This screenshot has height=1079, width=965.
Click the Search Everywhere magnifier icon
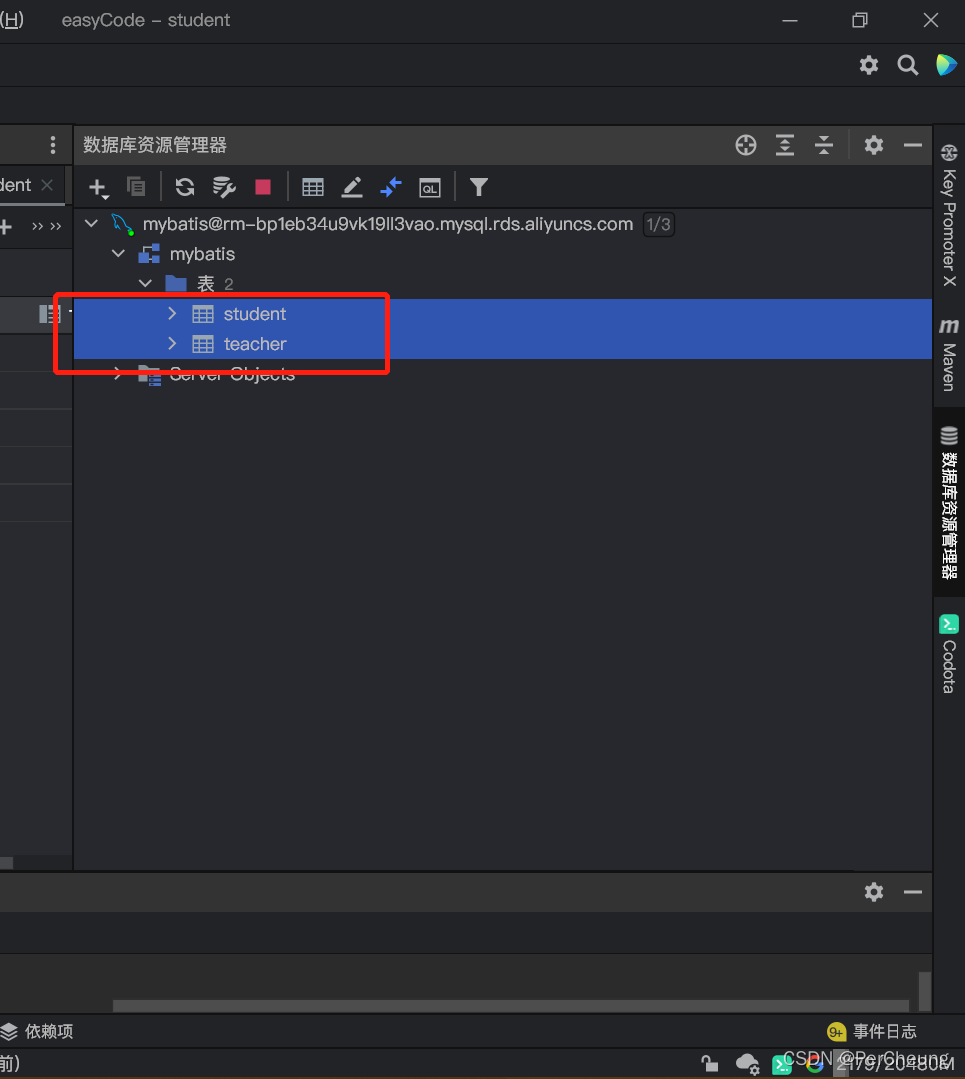click(908, 65)
